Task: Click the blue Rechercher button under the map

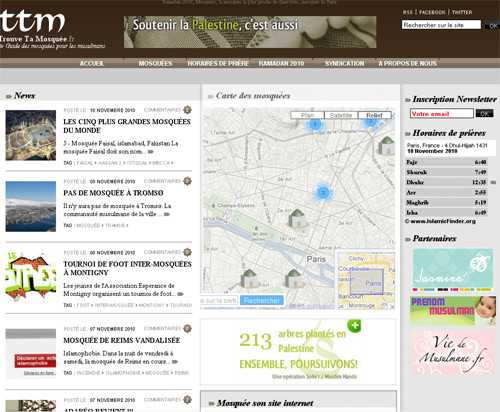Action: click(x=262, y=300)
